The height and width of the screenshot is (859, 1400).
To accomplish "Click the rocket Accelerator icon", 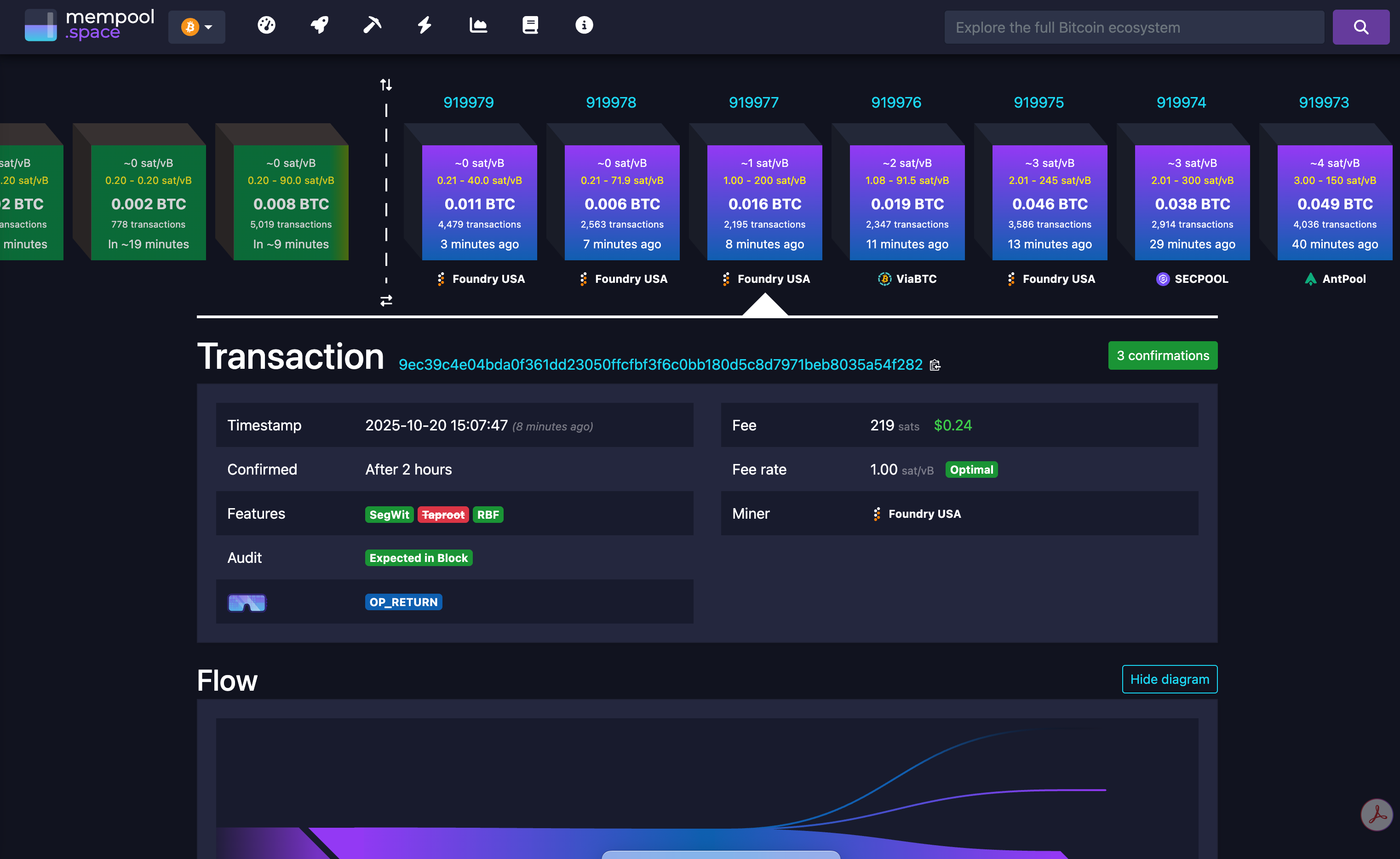I will (x=319, y=26).
